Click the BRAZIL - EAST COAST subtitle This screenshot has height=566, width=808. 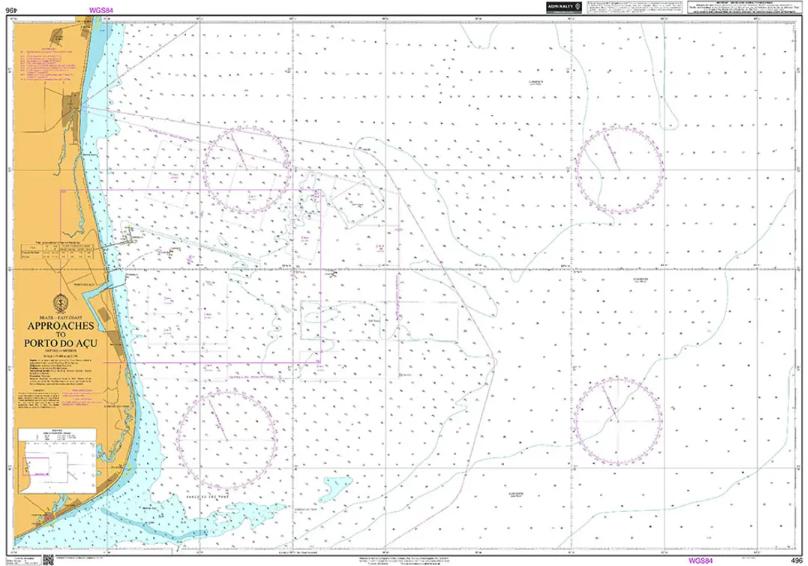(61, 317)
